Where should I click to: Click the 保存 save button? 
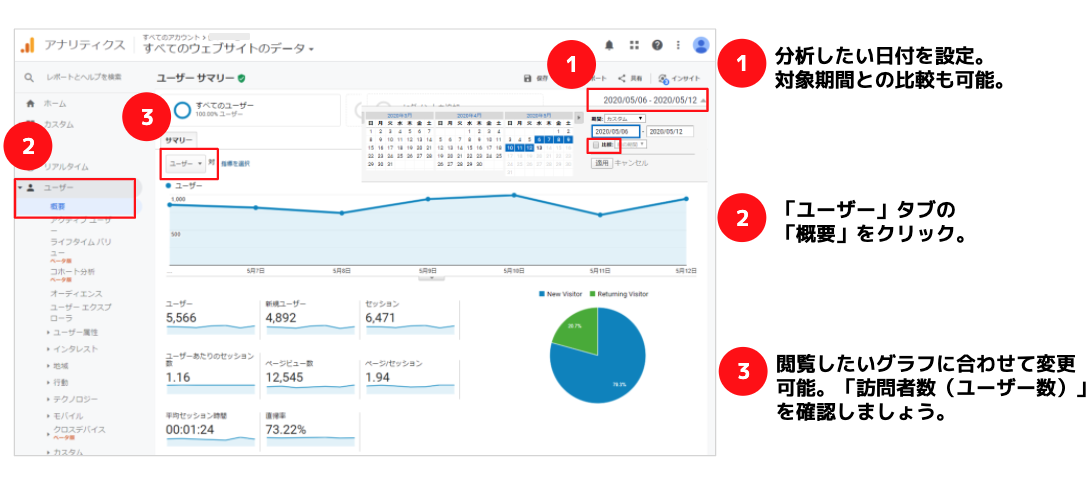point(536,78)
